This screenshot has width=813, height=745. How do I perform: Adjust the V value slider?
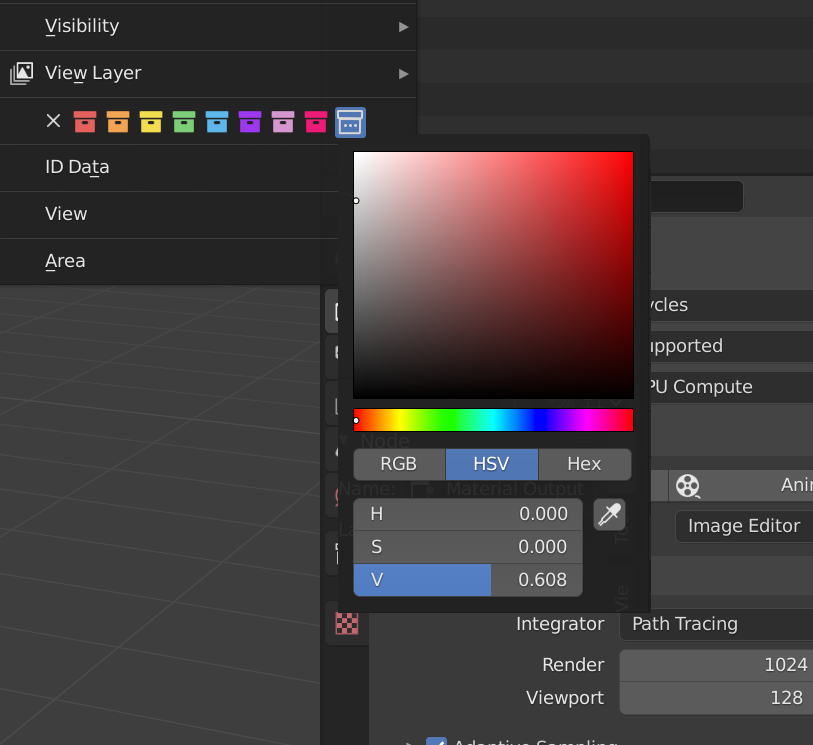point(468,580)
